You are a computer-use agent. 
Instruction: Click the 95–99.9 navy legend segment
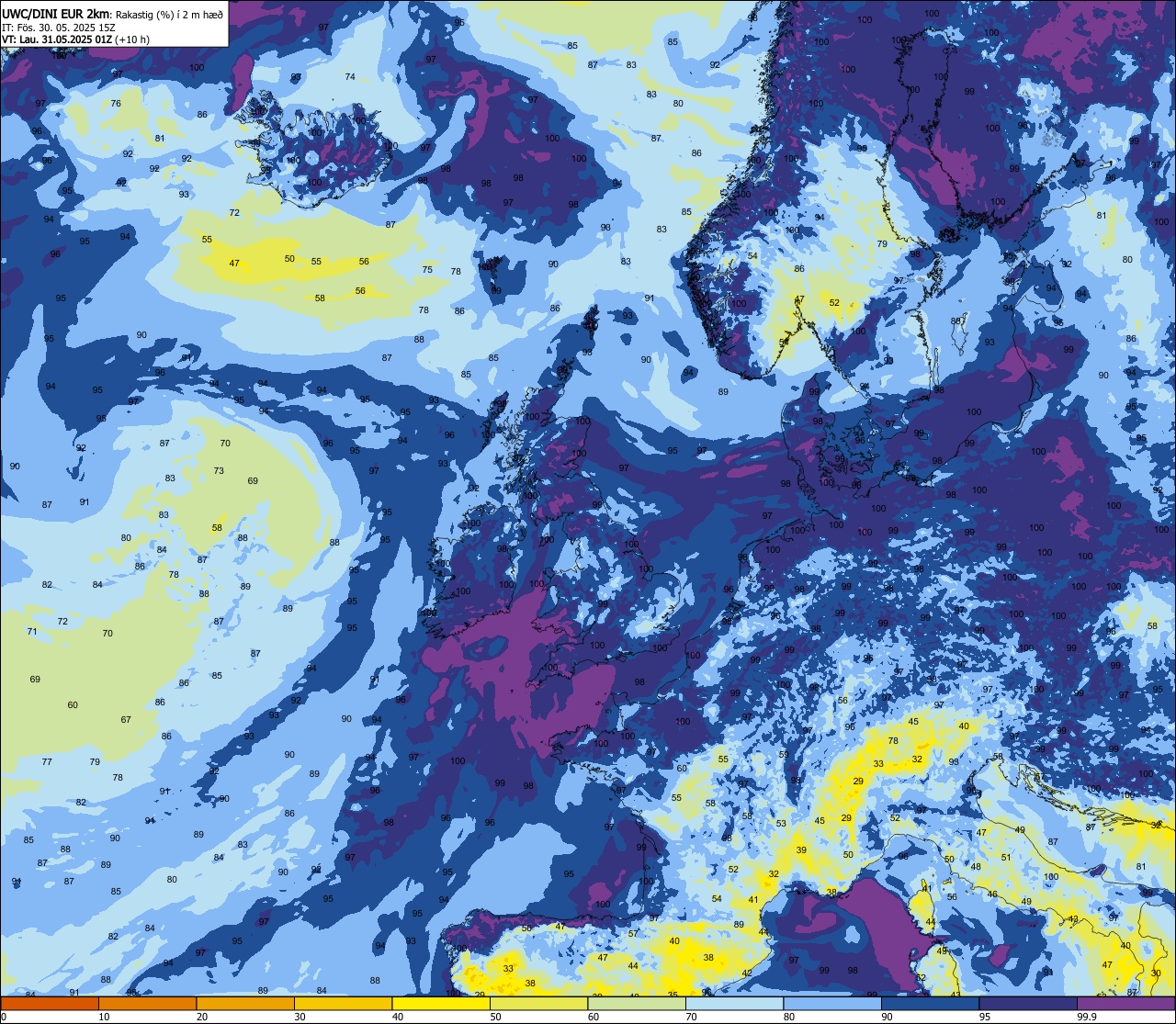[x=1028, y=1003]
